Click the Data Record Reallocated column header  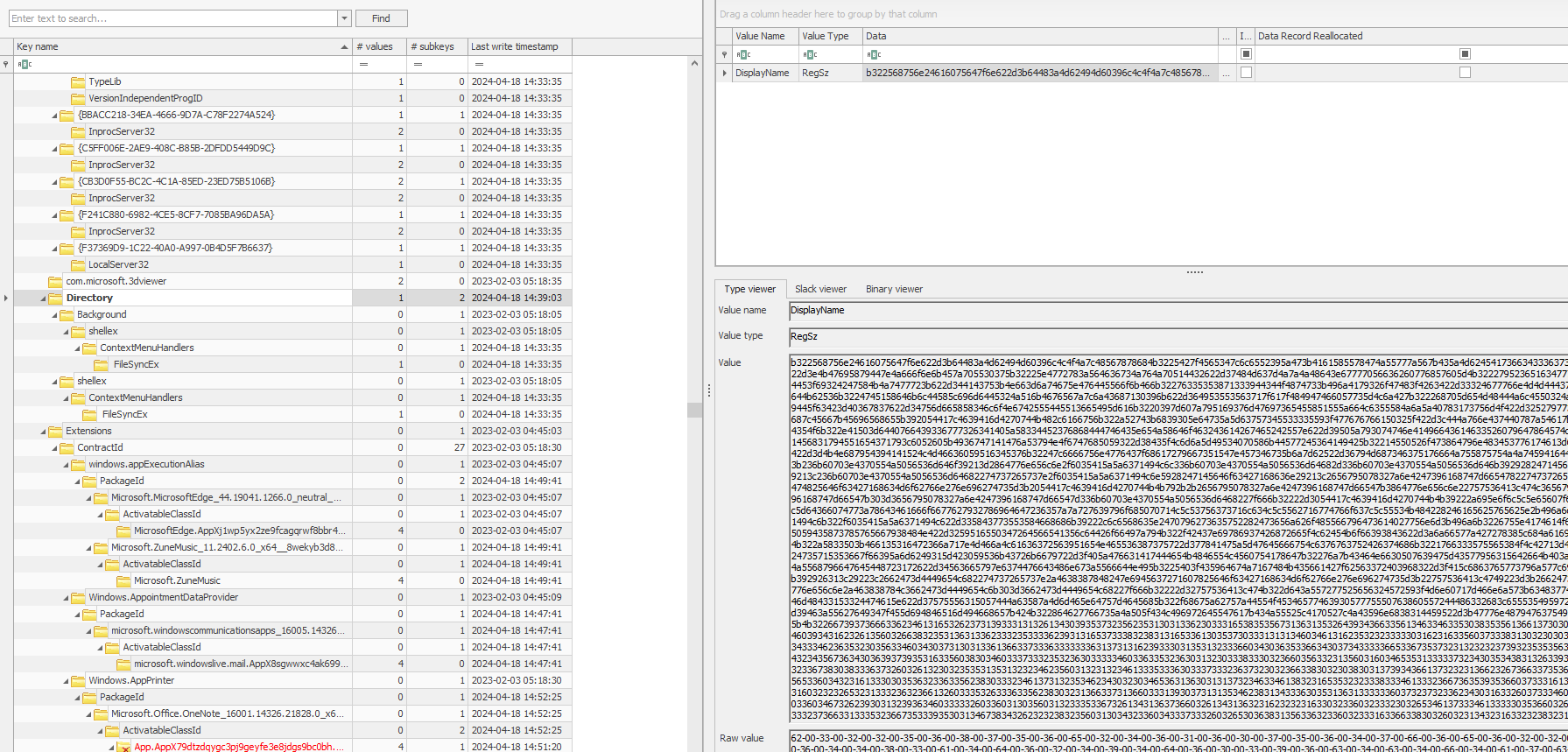point(1411,36)
